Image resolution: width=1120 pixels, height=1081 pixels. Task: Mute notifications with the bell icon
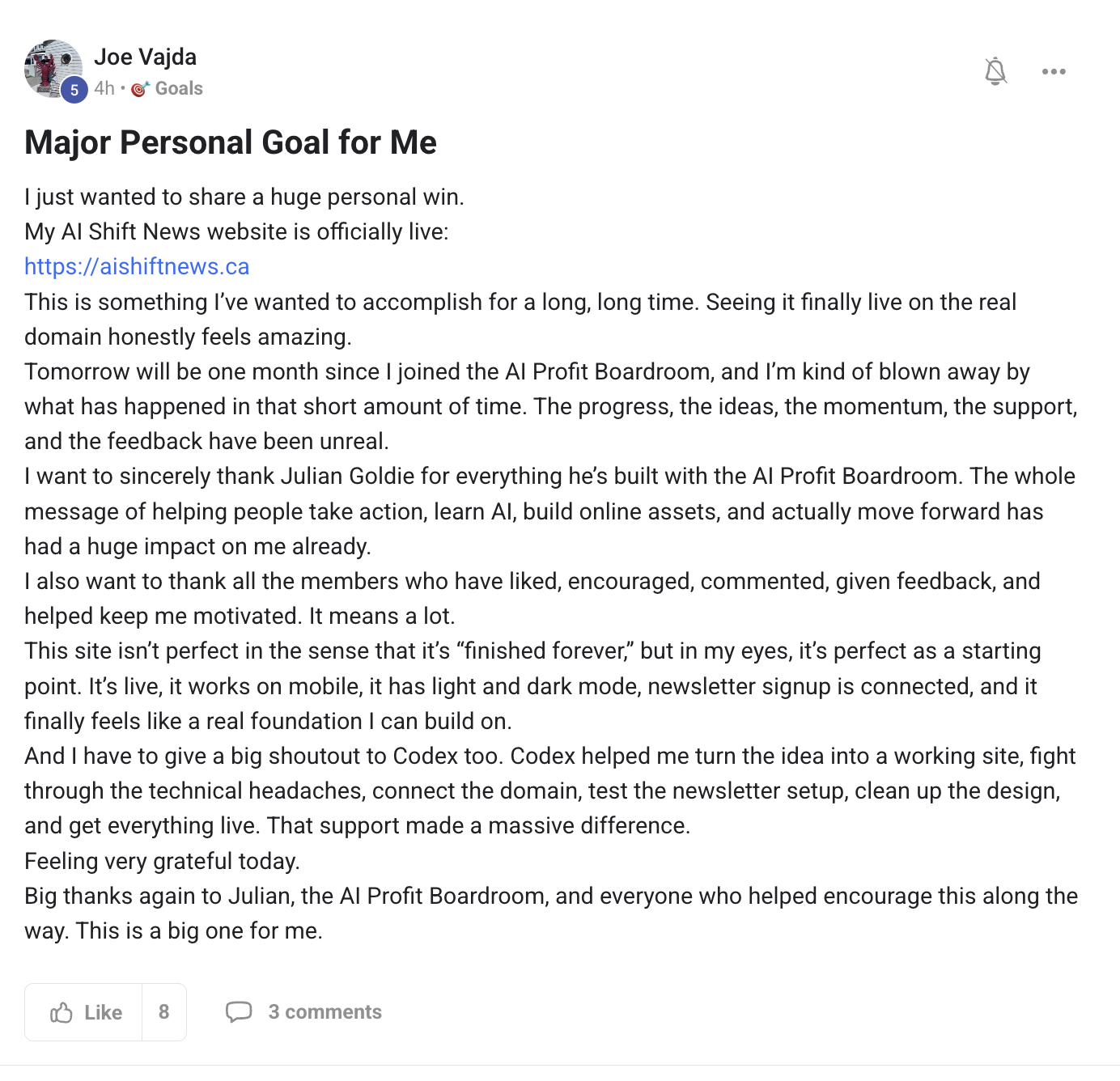click(995, 71)
